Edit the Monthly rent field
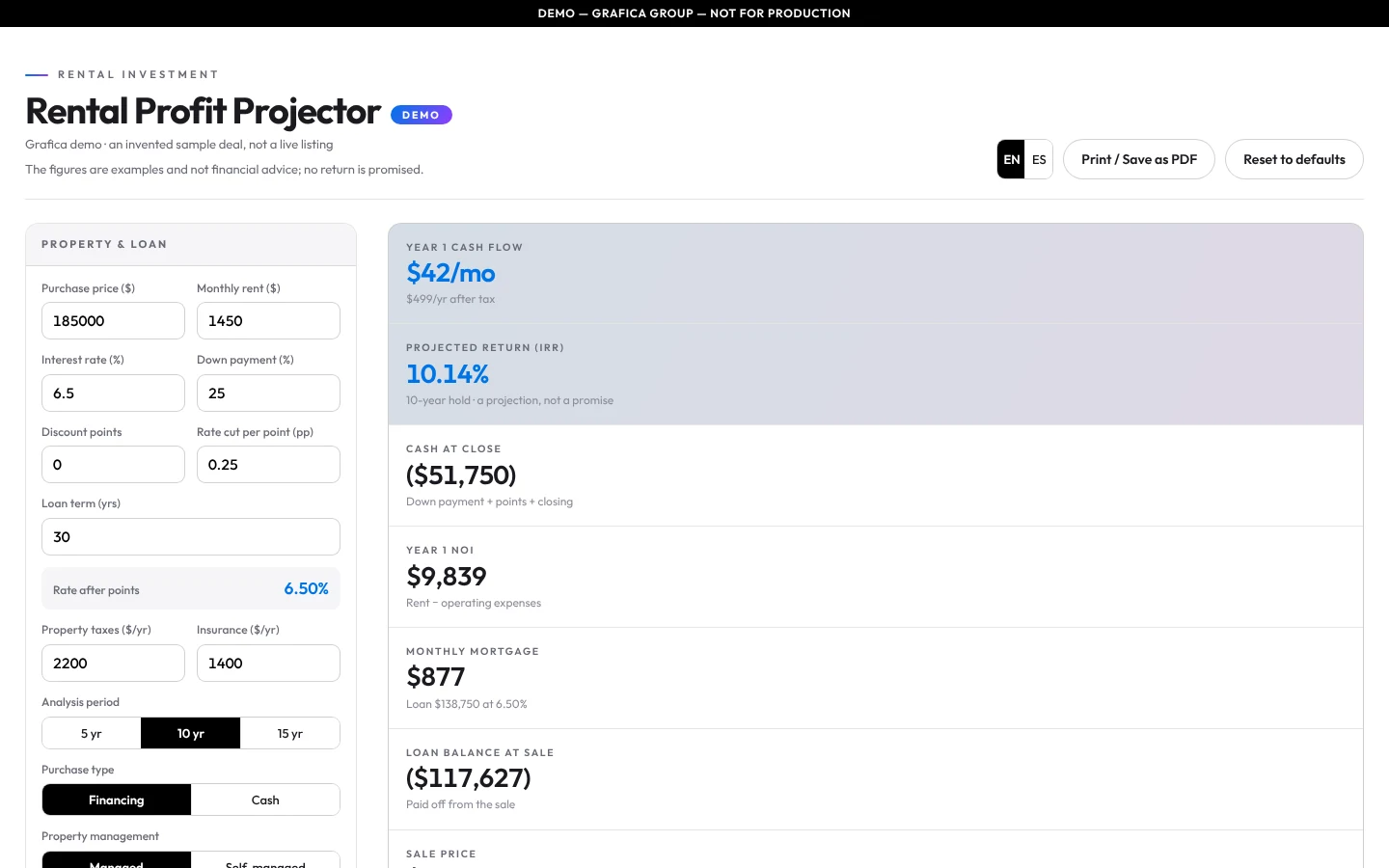1389x868 pixels. tap(268, 321)
